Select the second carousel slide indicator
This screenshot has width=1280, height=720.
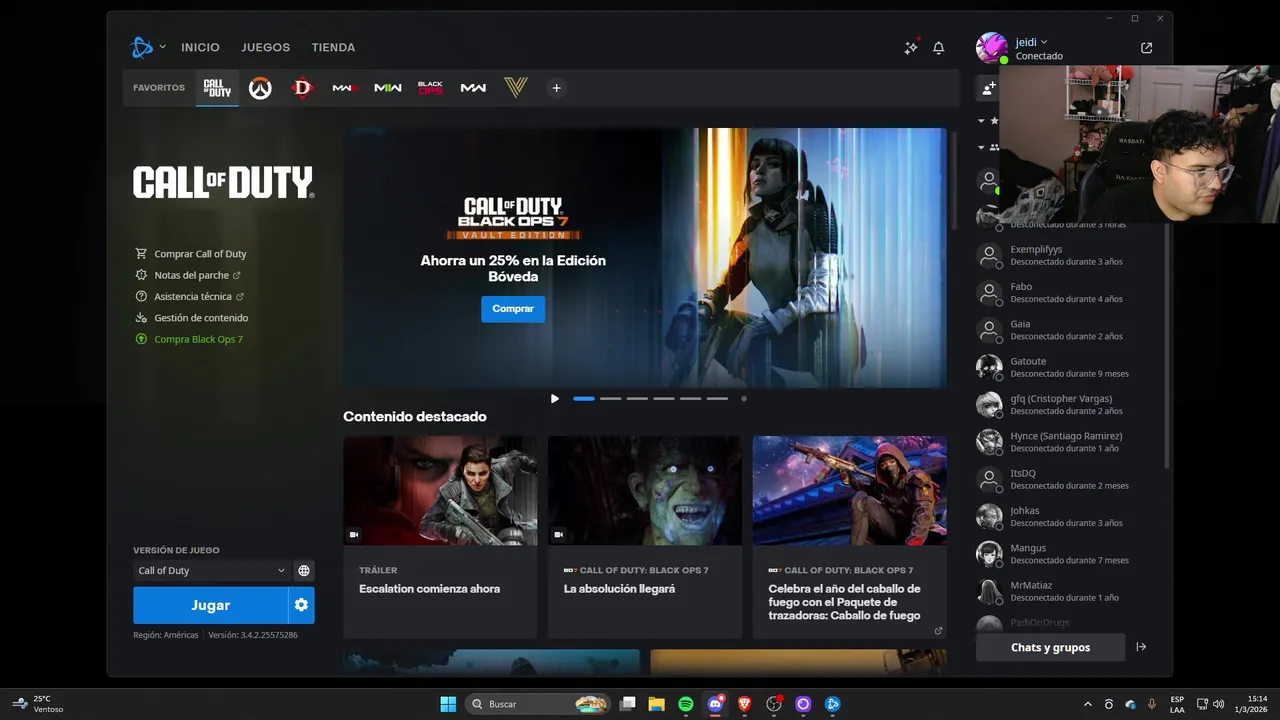pyautogui.click(x=610, y=399)
